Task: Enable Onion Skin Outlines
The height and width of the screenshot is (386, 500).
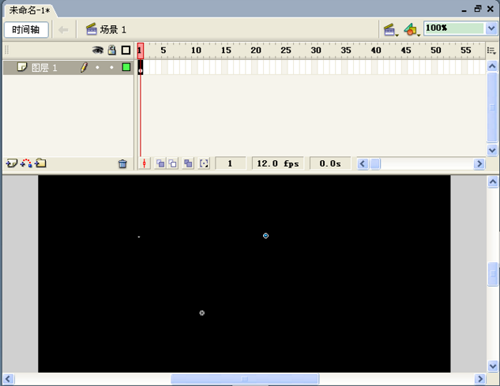Action: 172,163
